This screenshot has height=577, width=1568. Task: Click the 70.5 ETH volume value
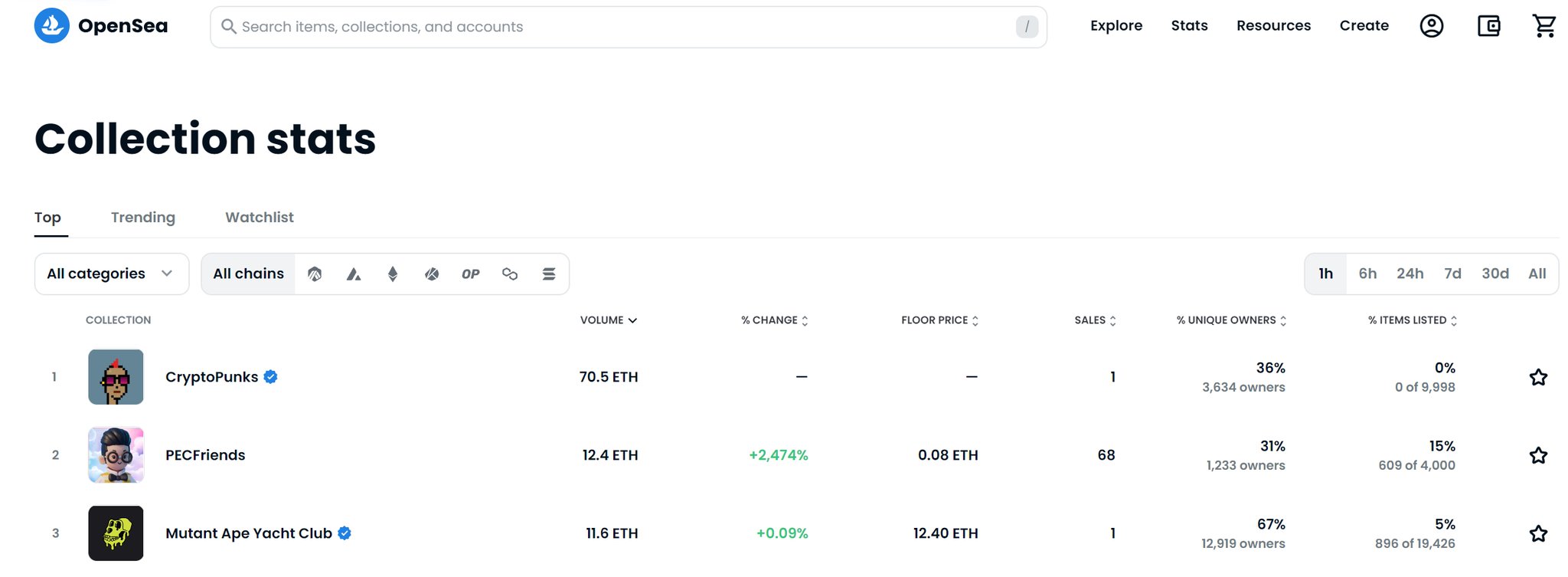(x=609, y=377)
